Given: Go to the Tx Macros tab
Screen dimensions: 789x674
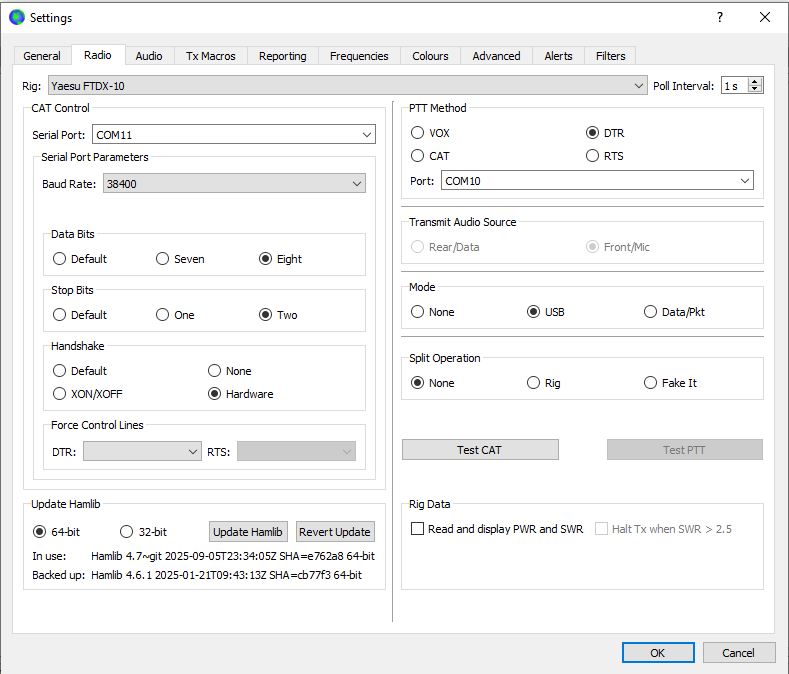Looking at the screenshot, I should [211, 56].
